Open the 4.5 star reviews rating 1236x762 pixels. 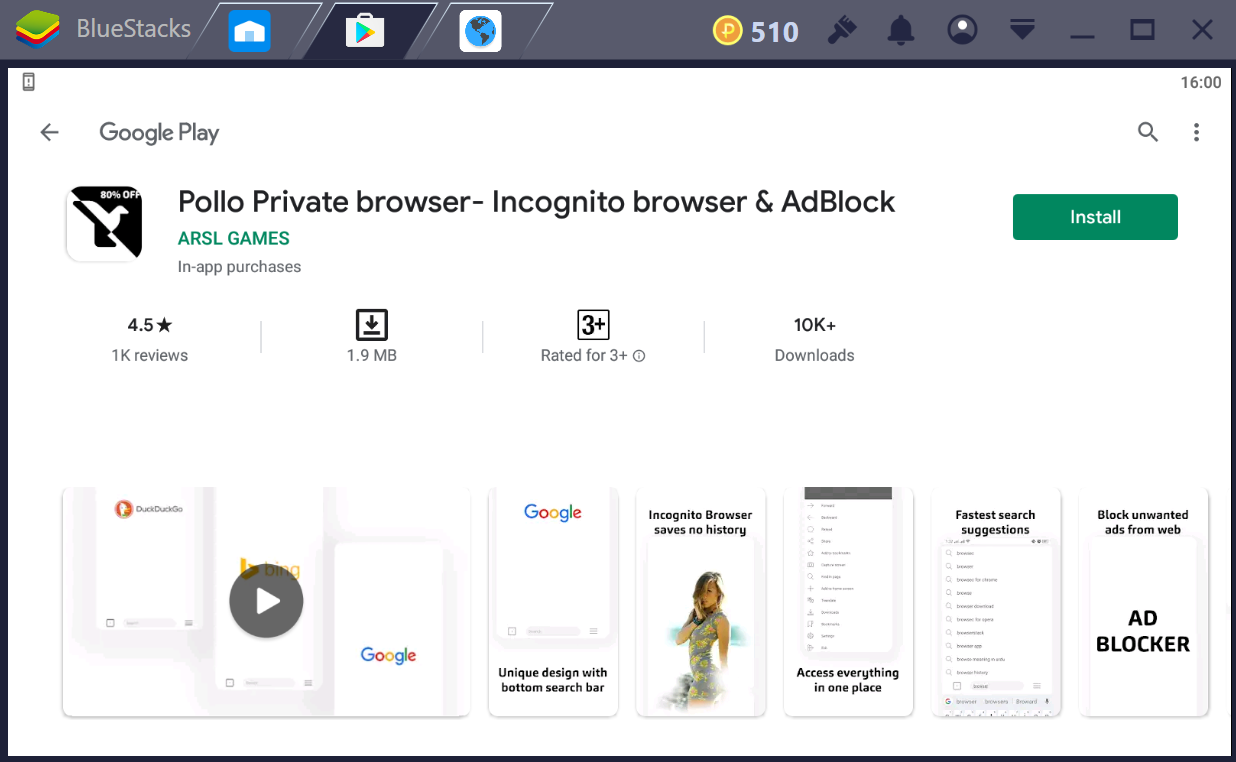click(150, 338)
